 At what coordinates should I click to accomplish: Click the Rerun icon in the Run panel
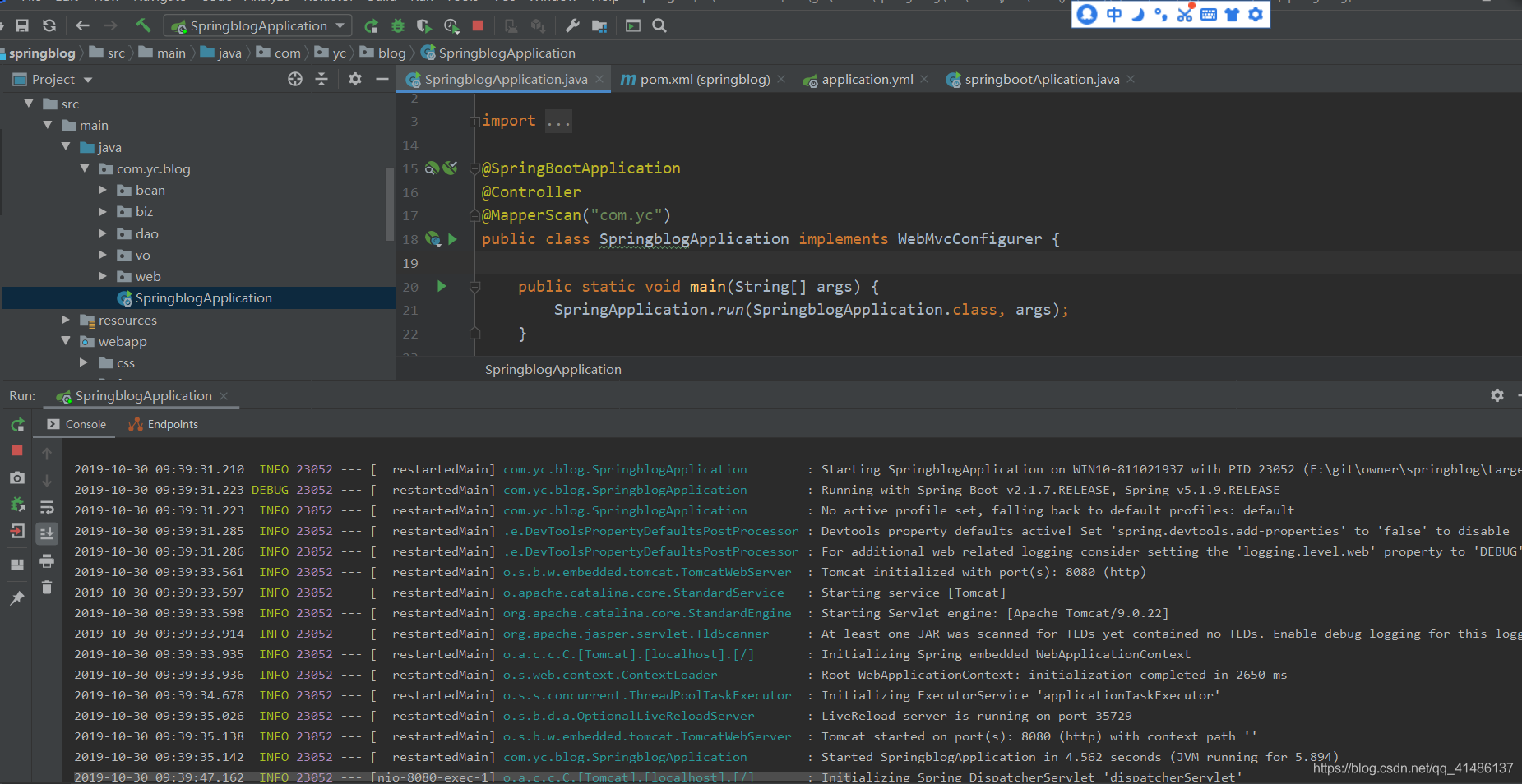pos(17,425)
